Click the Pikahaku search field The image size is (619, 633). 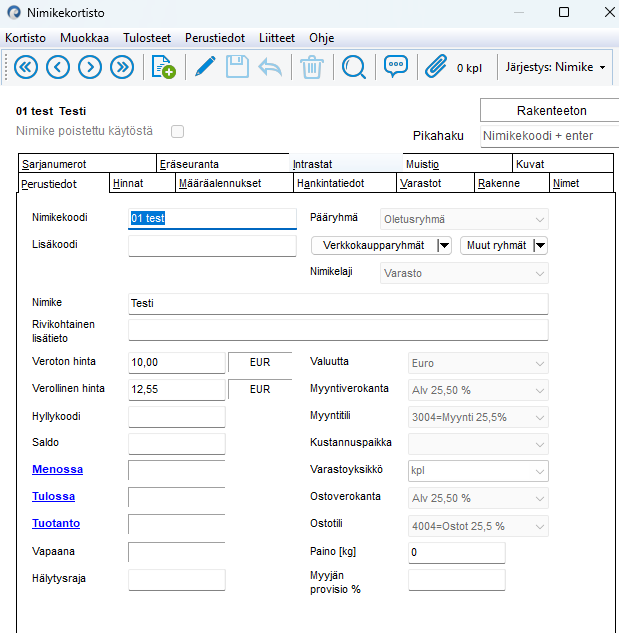click(548, 136)
